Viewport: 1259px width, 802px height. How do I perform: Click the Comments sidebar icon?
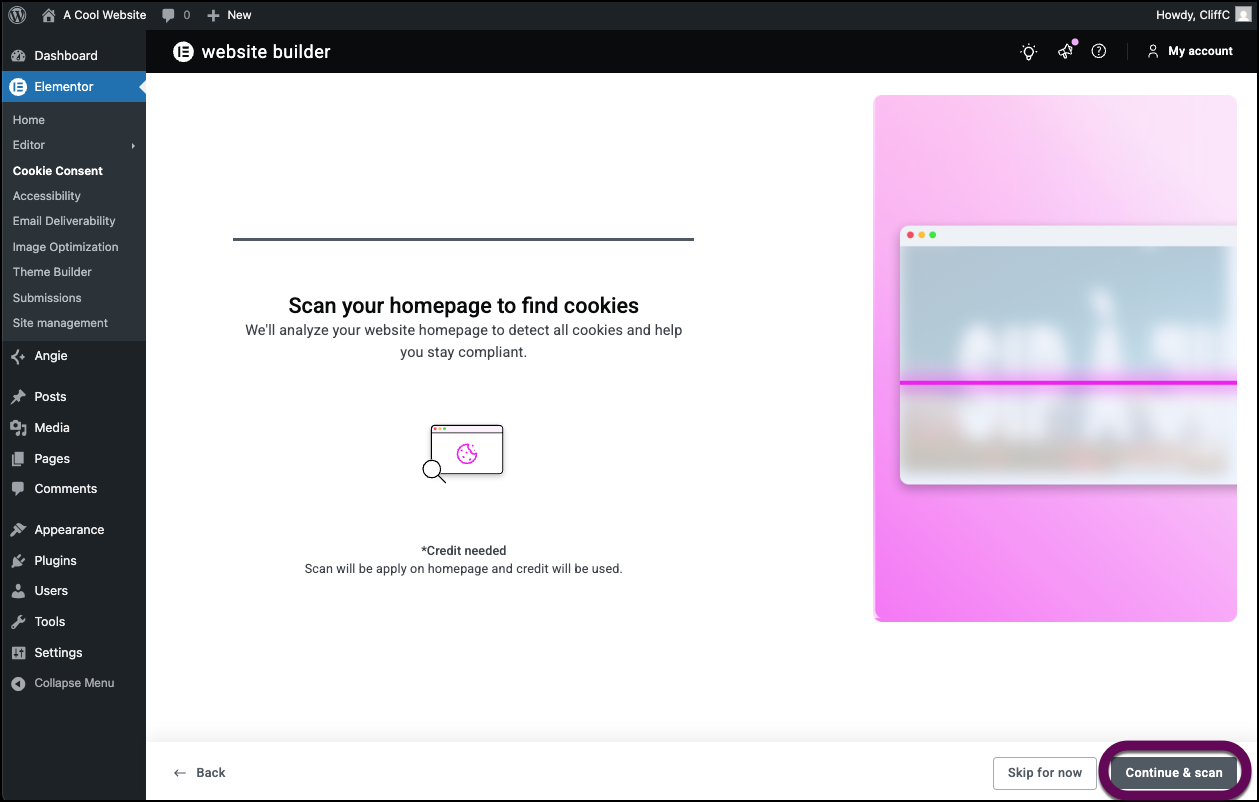(18, 489)
